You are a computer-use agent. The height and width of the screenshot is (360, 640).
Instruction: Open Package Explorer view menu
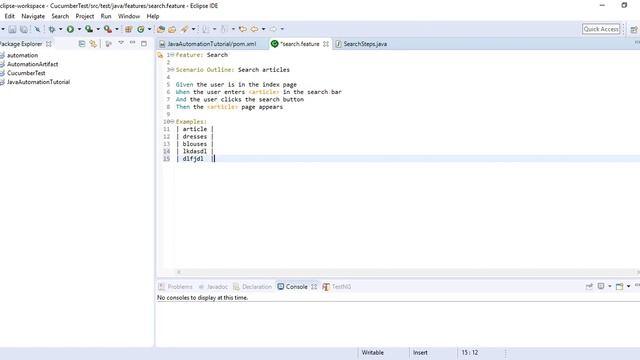121,43
